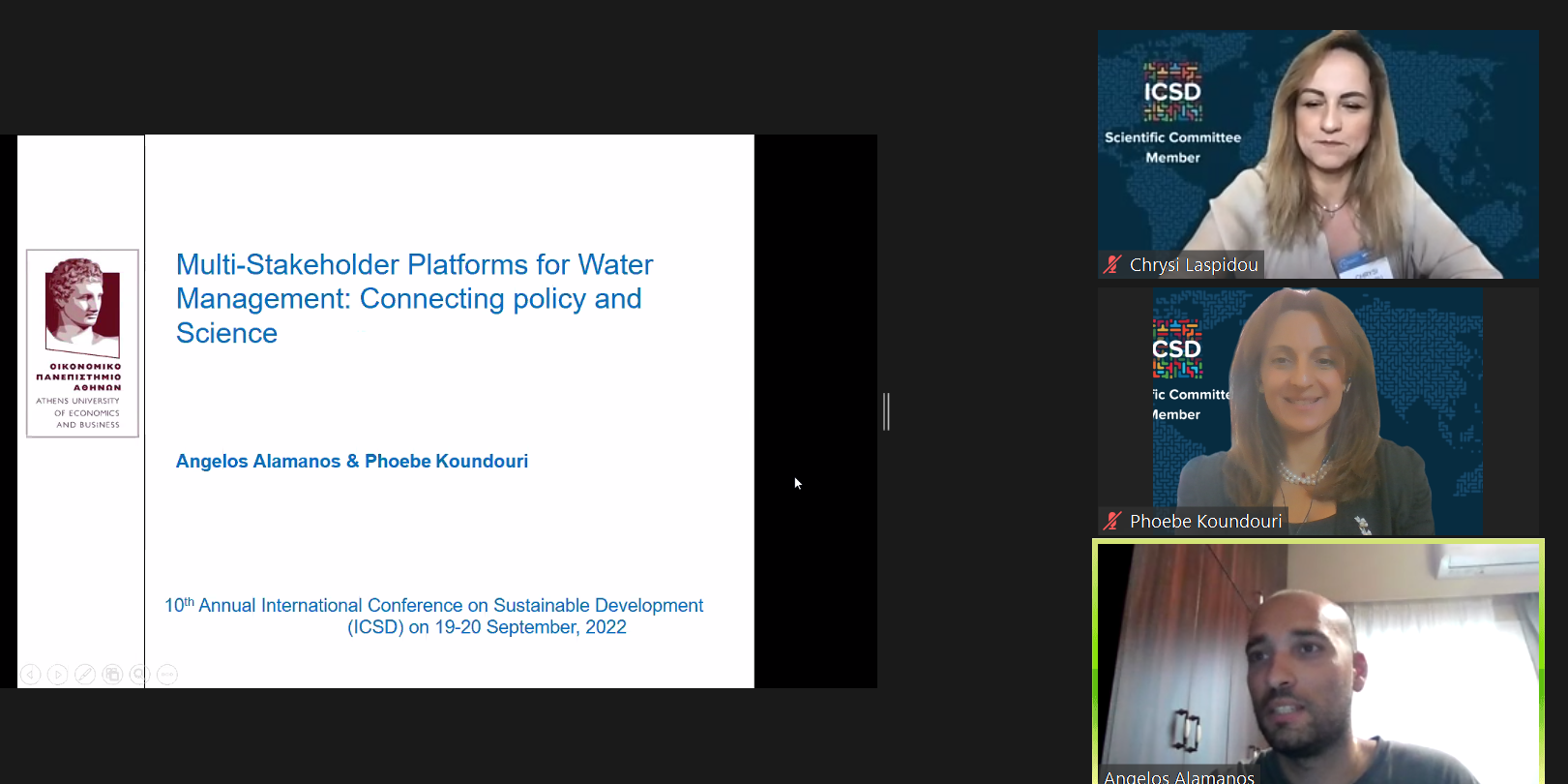Screen dimensions: 1568x784
Task: Click the next slide arrow icon
Action: (x=58, y=675)
